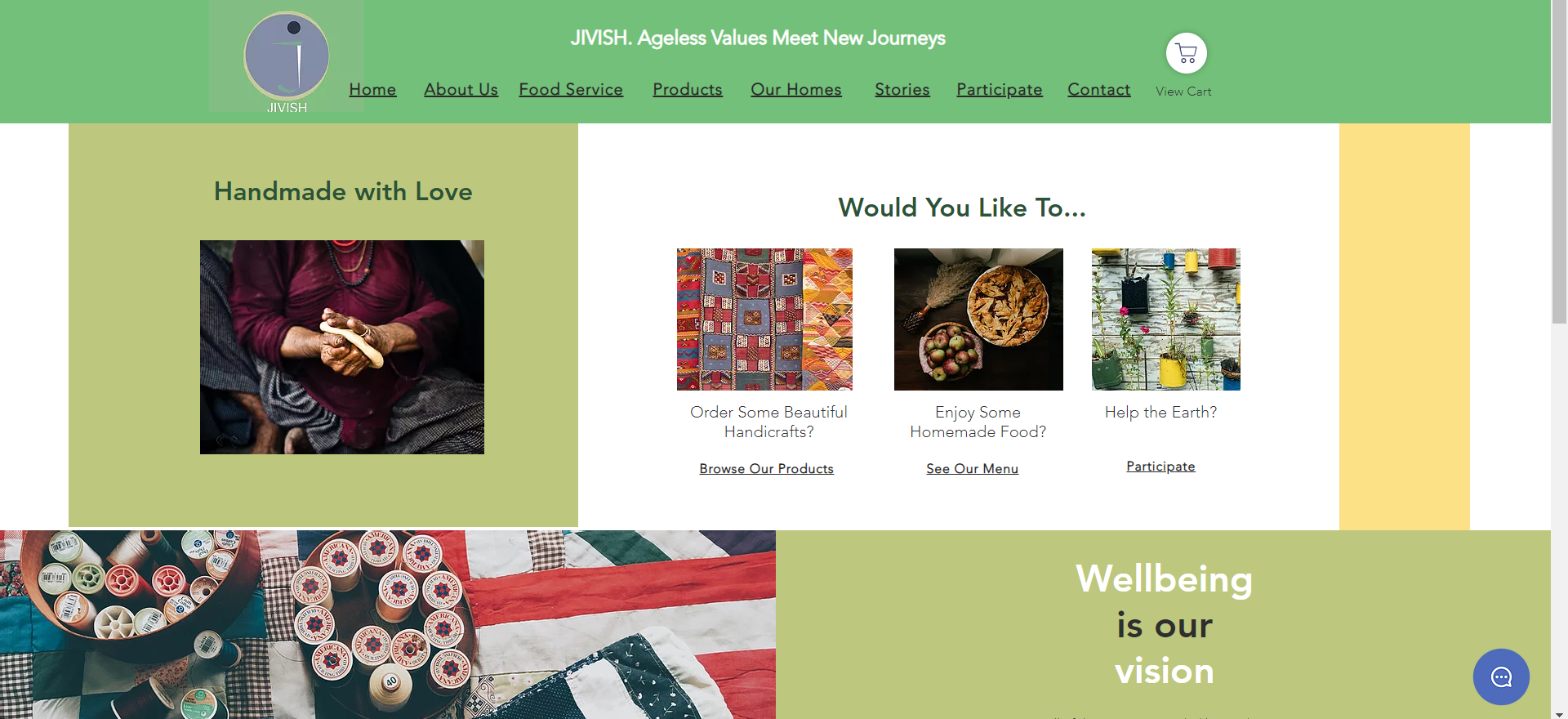Go to the Home menu item
Screen dimensions: 1568x719
coord(372,89)
